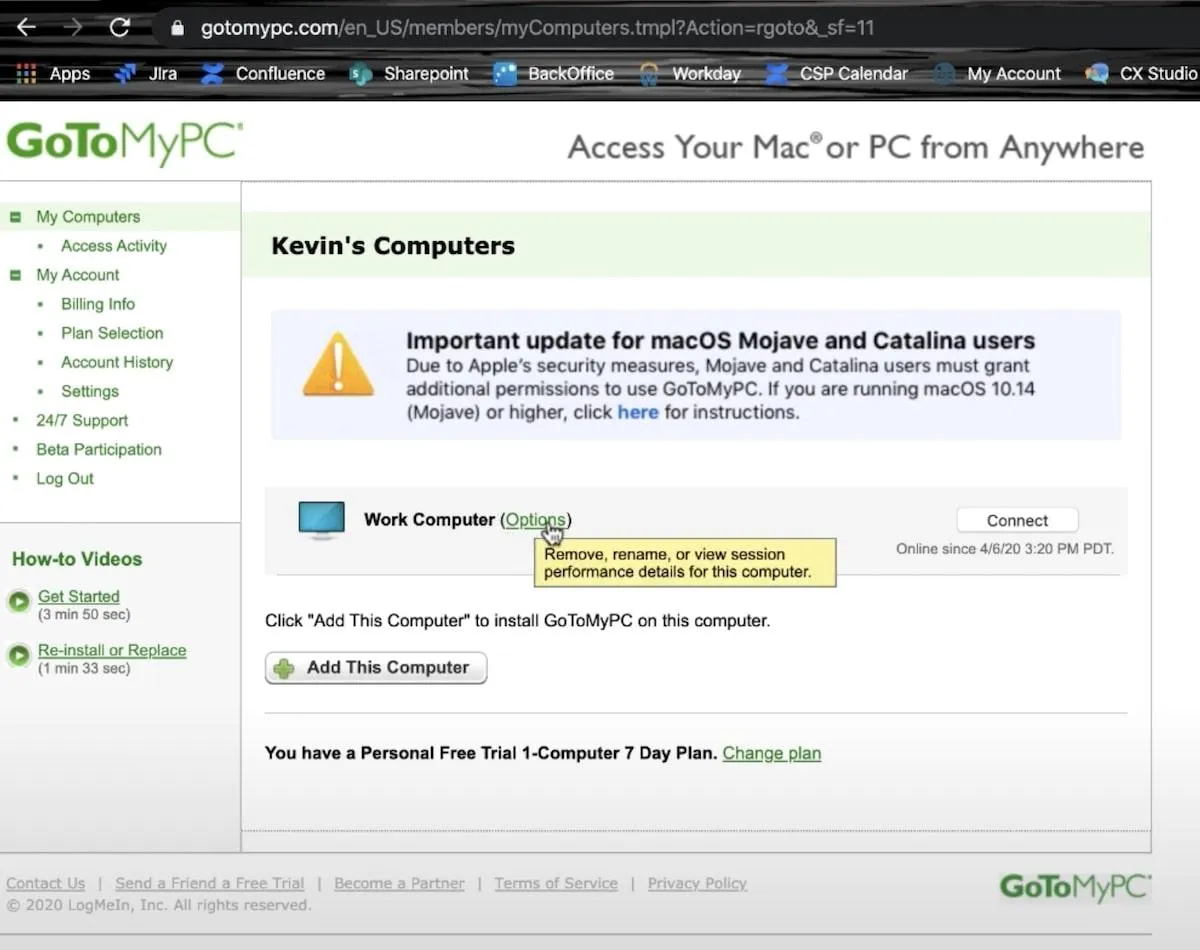Click the Work Computer monitor icon
Viewport: 1200px width, 950px height.
pyautogui.click(x=321, y=521)
